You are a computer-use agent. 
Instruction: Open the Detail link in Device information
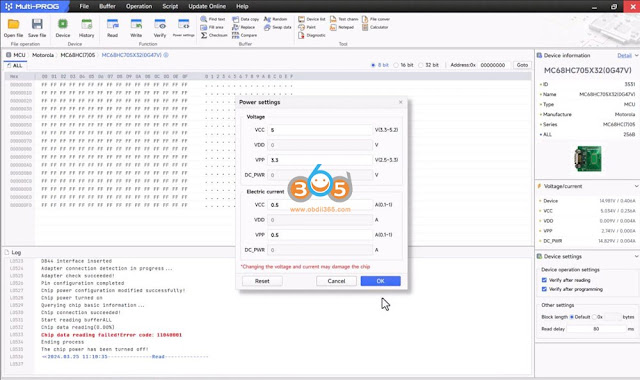coord(624,56)
